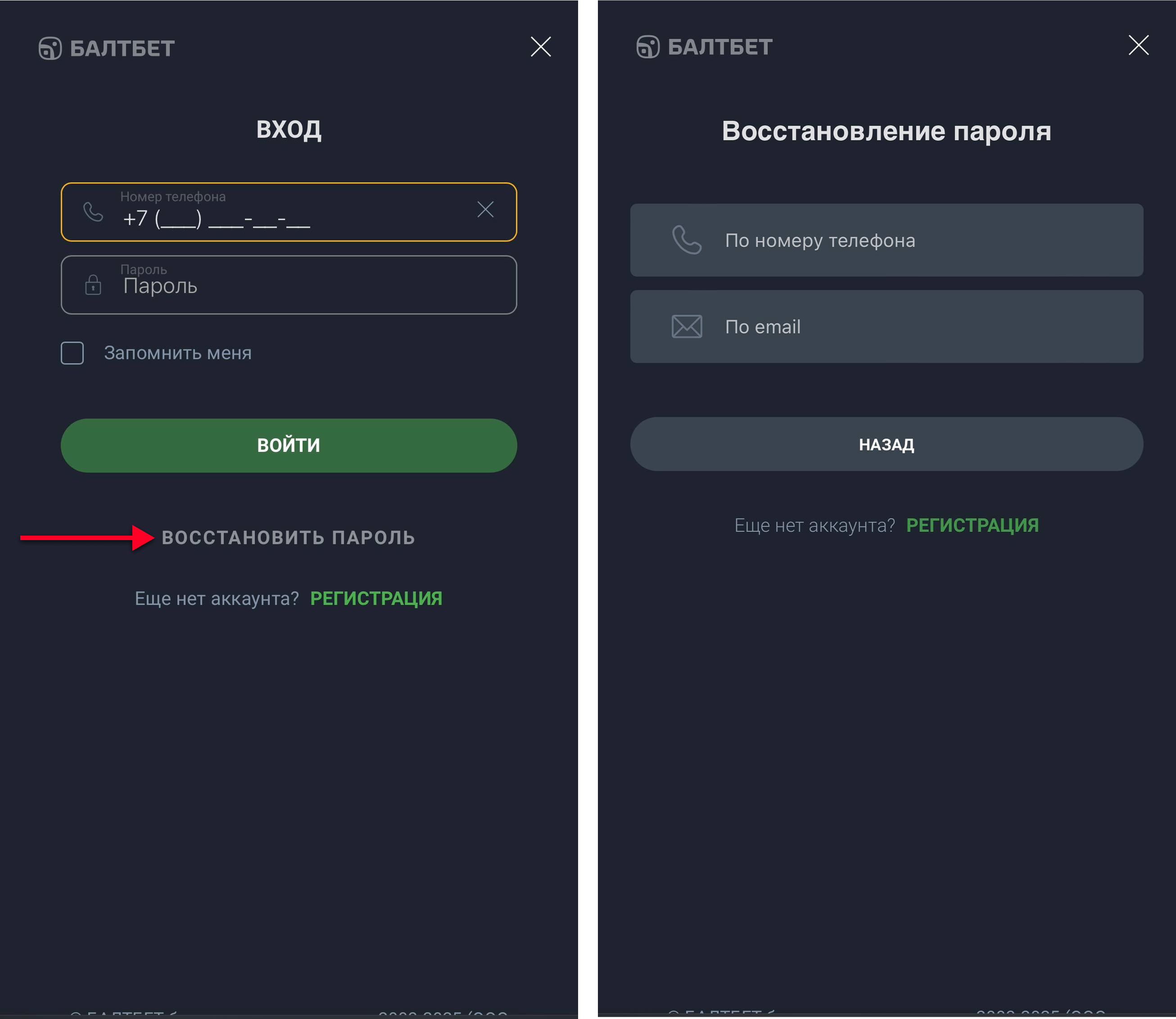Click the Запомнить меня label text
Screen dimensions: 1176x1019
pyautogui.click(x=177, y=353)
